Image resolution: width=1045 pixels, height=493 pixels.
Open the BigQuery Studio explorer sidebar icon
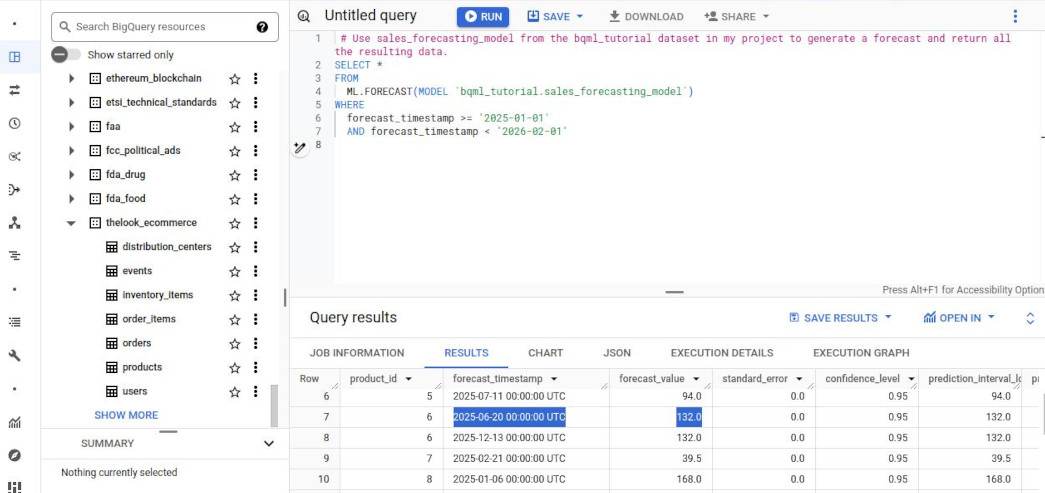pos(14,57)
